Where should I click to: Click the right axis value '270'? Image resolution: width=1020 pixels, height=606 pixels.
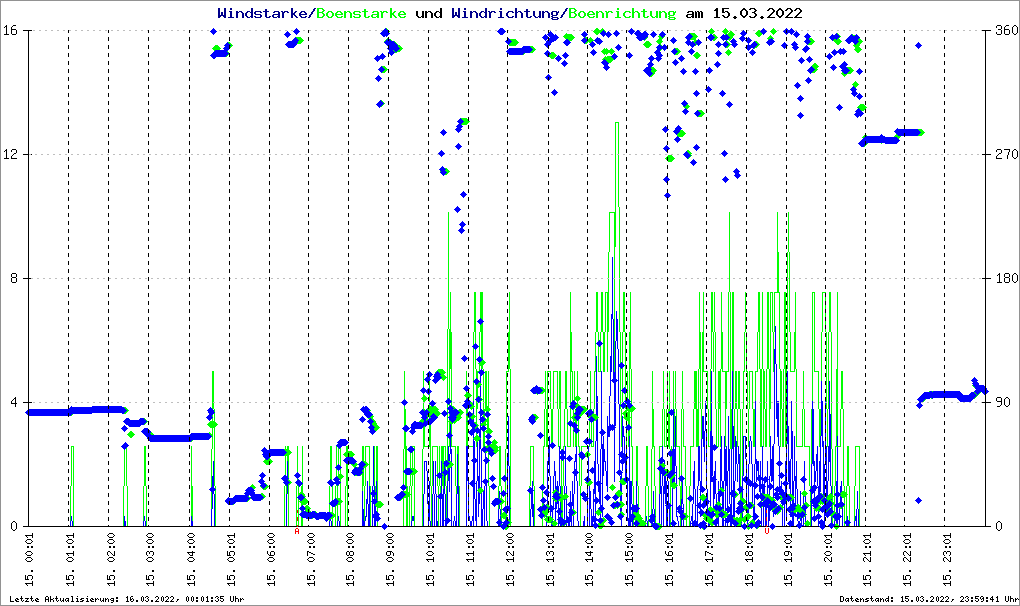[1005, 154]
